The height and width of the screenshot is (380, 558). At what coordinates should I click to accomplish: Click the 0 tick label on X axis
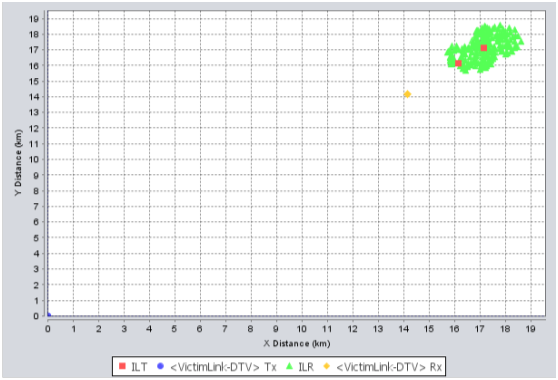point(48,329)
